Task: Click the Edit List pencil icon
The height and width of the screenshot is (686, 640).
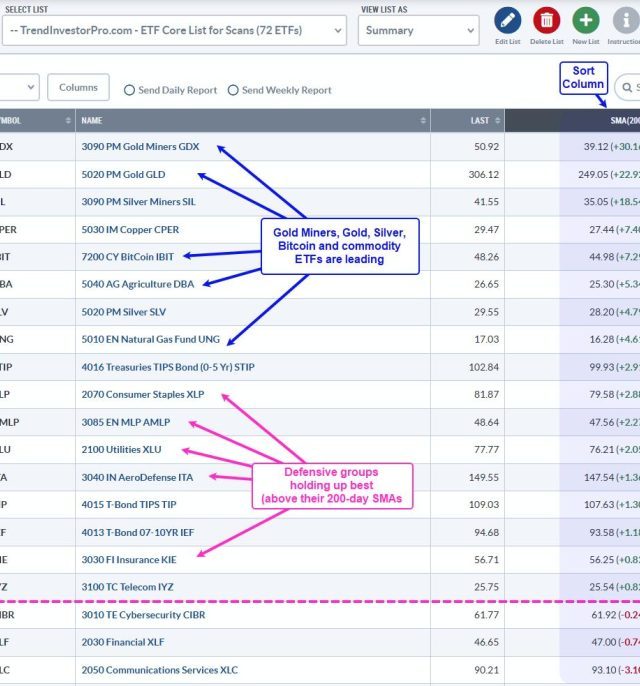Action: [x=507, y=20]
